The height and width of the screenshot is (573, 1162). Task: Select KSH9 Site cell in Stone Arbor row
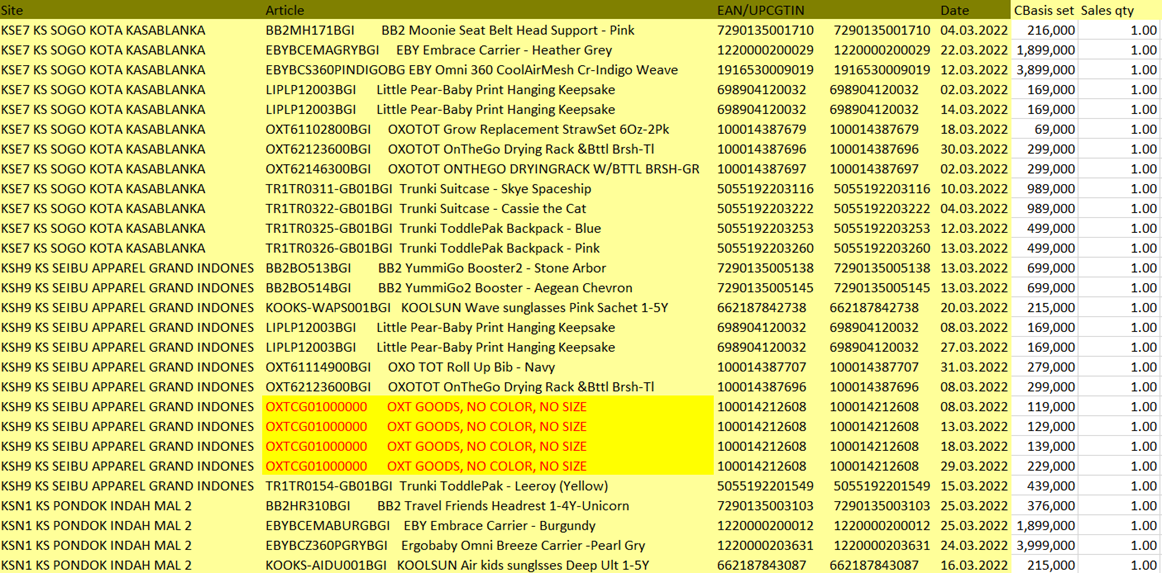127,268
